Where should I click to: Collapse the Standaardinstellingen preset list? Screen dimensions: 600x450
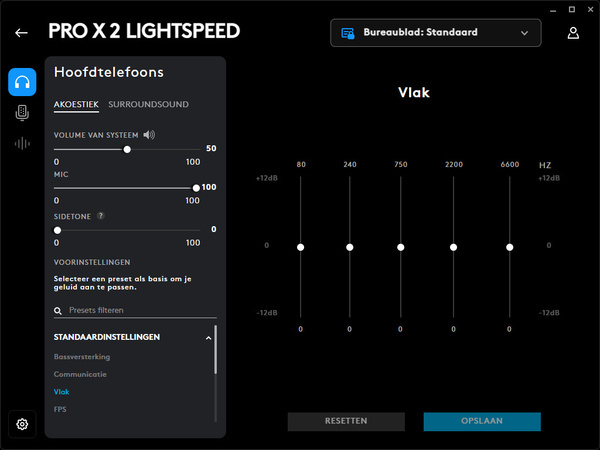(208, 338)
